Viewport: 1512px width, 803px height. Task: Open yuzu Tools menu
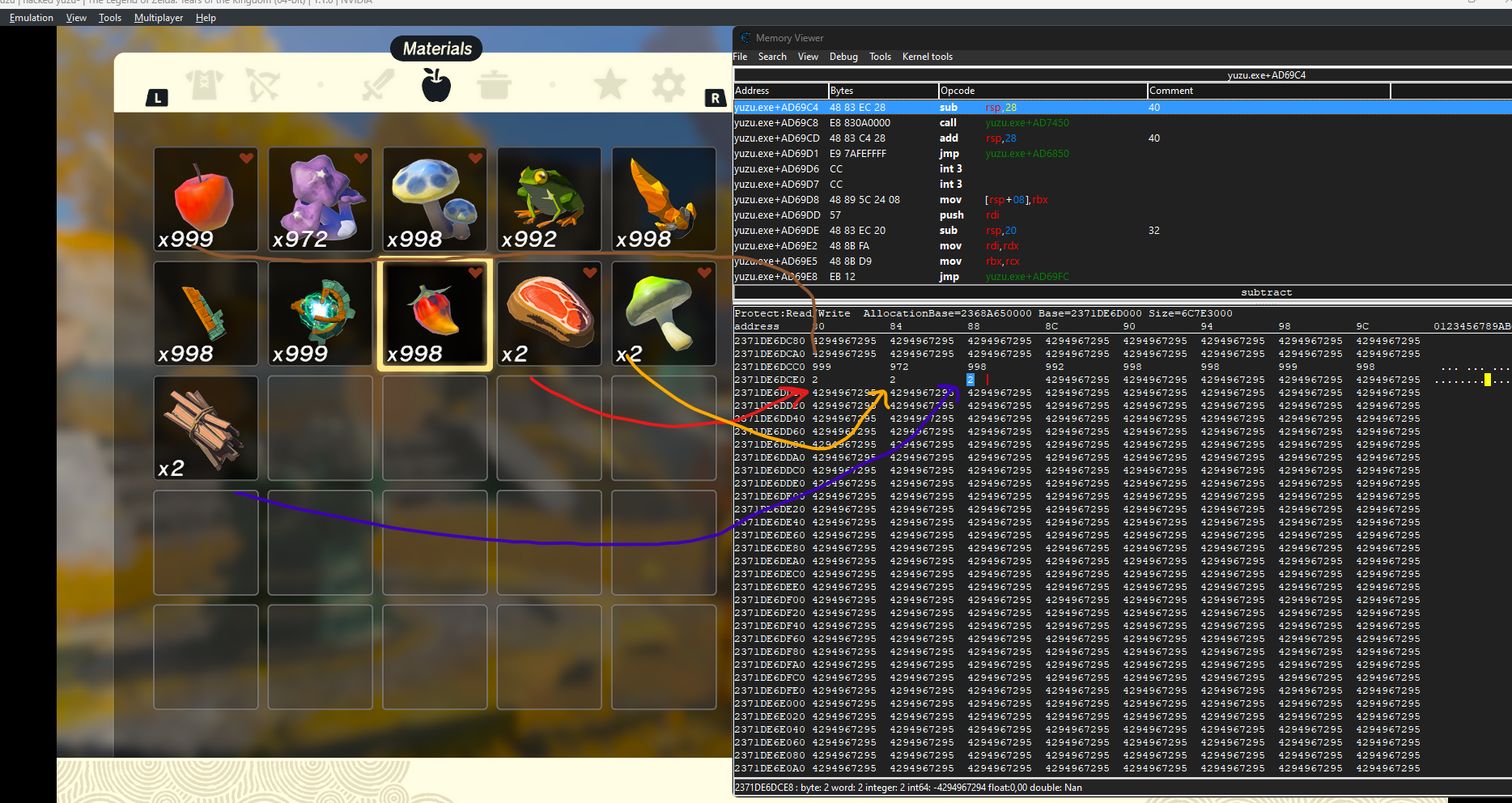click(110, 18)
